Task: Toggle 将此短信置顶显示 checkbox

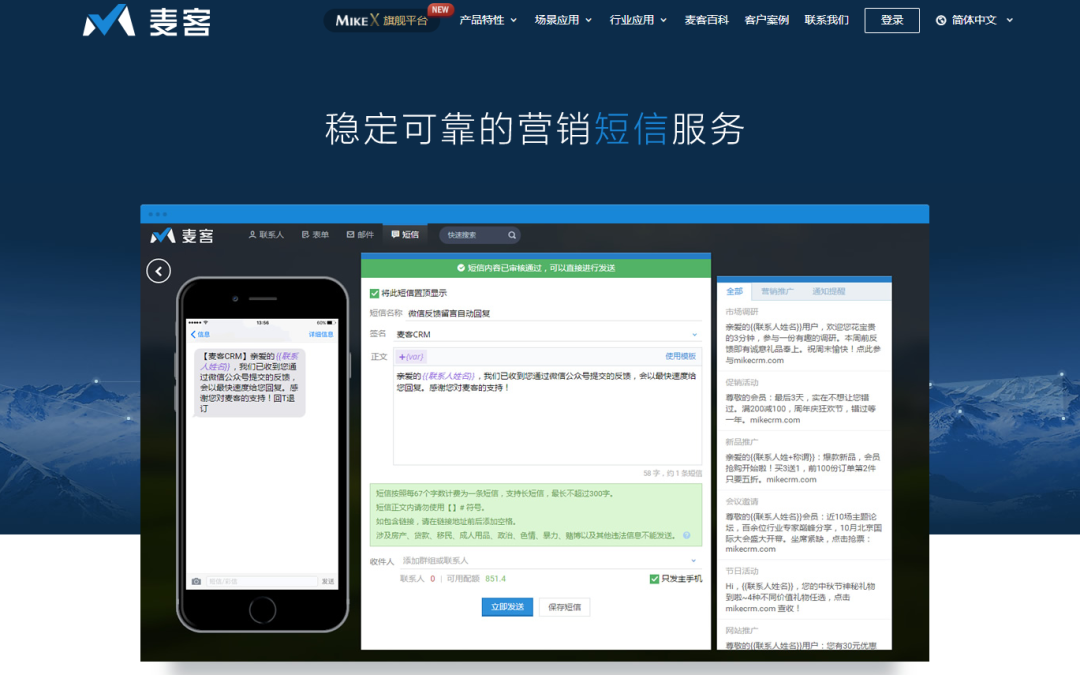Action: 375,293
